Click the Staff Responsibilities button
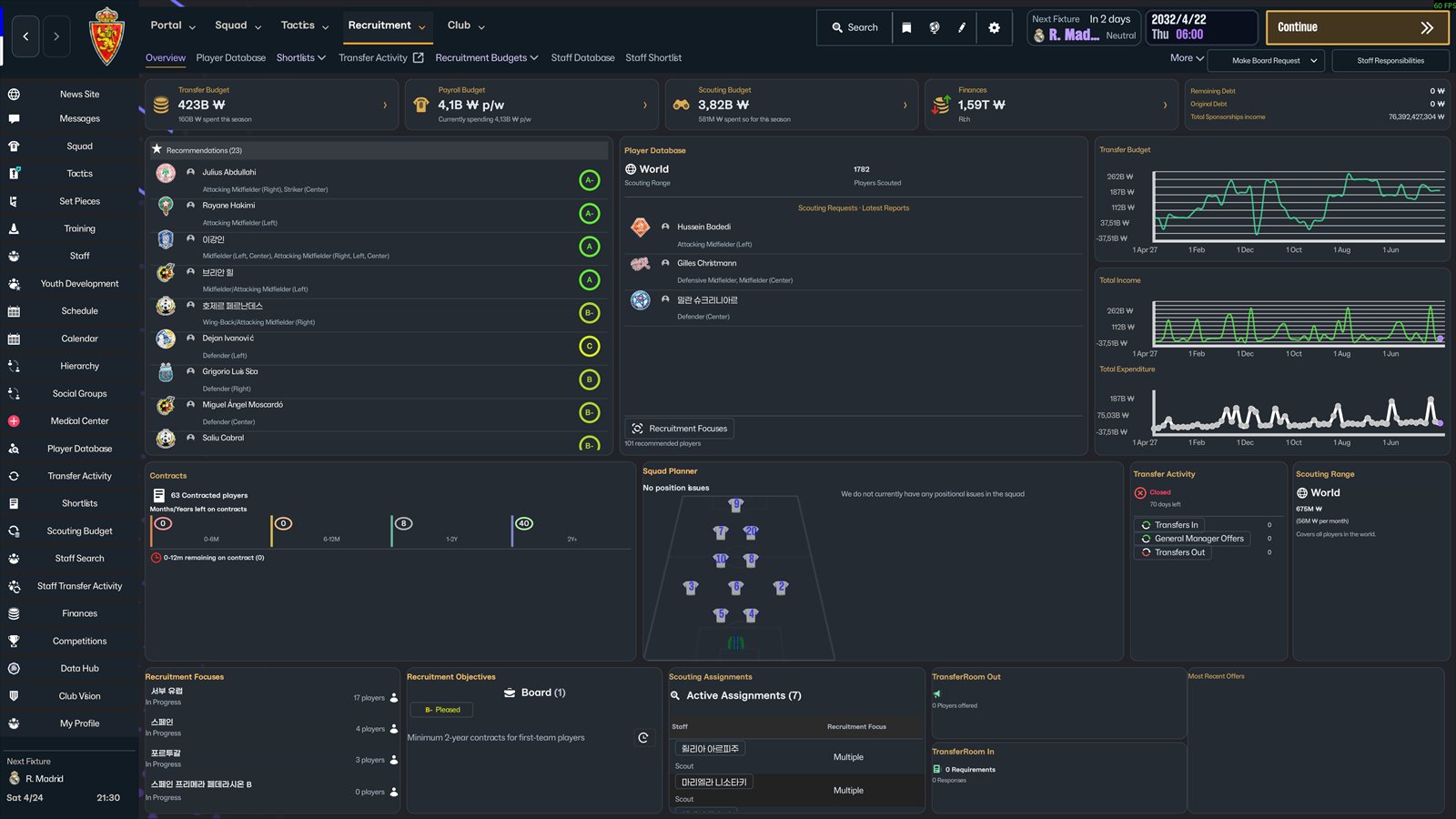Image resolution: width=1456 pixels, height=819 pixels. pyautogui.click(x=1390, y=61)
